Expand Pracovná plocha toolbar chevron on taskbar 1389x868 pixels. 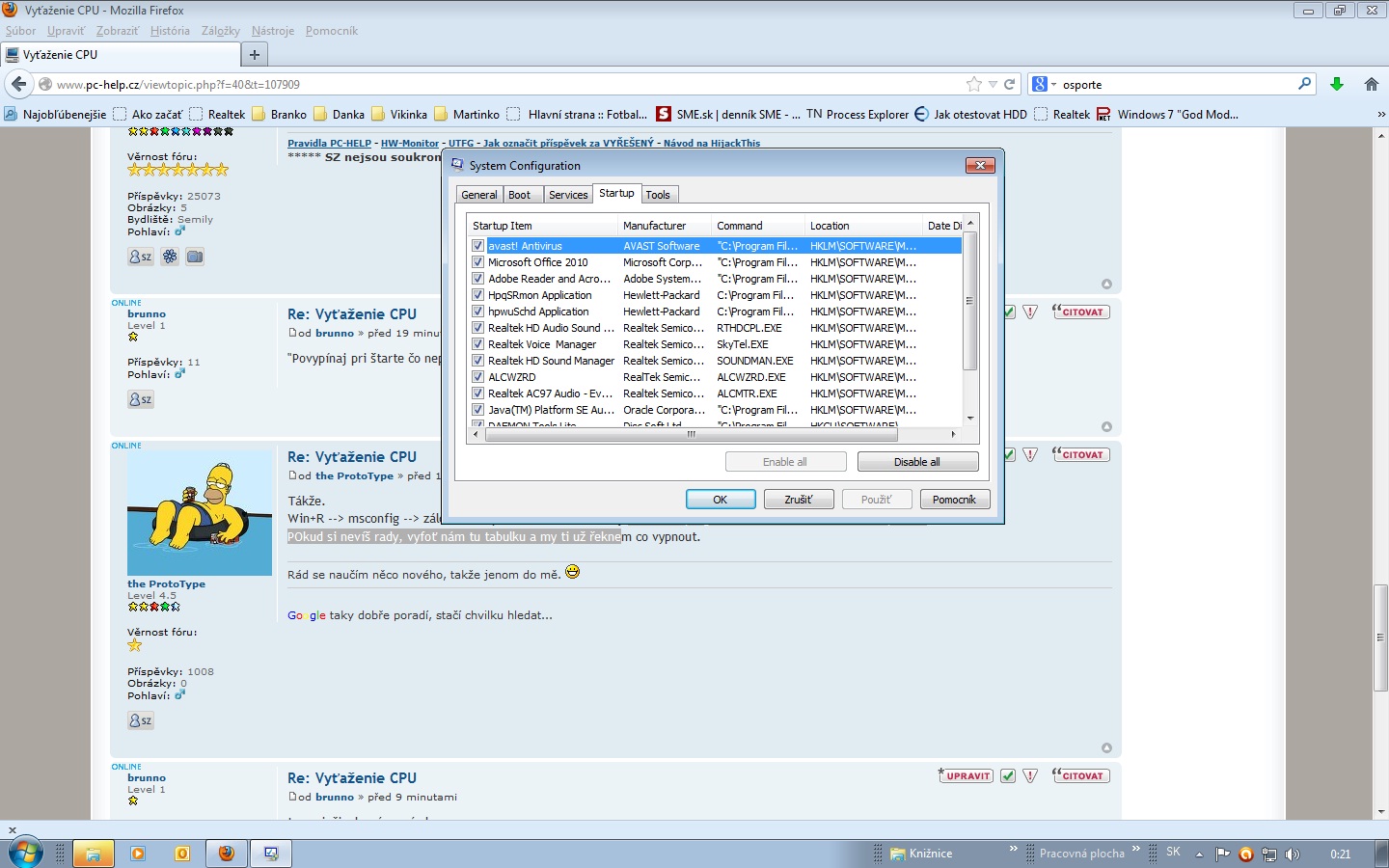pyautogui.click(x=1136, y=849)
